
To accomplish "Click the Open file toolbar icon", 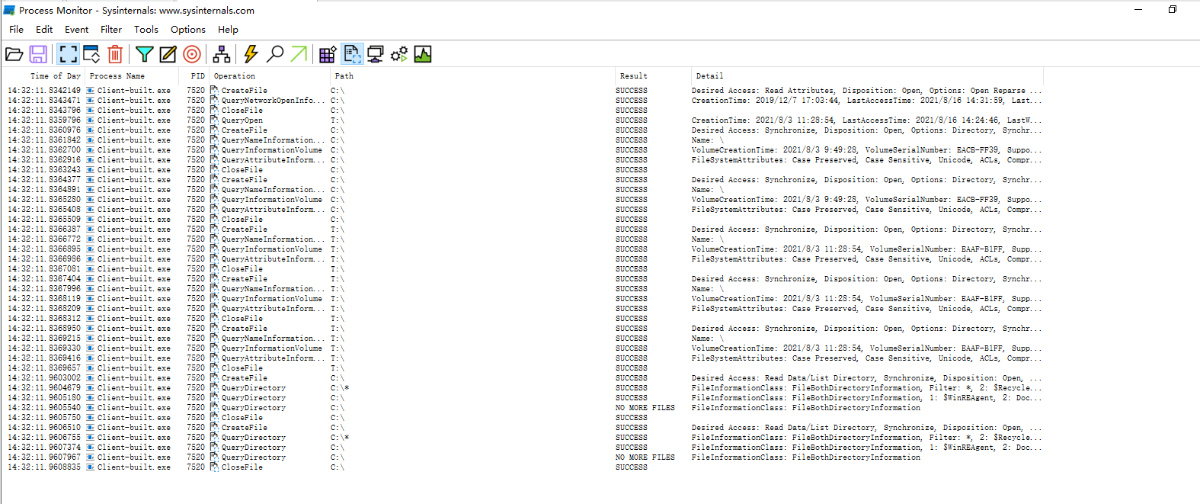I will point(14,54).
